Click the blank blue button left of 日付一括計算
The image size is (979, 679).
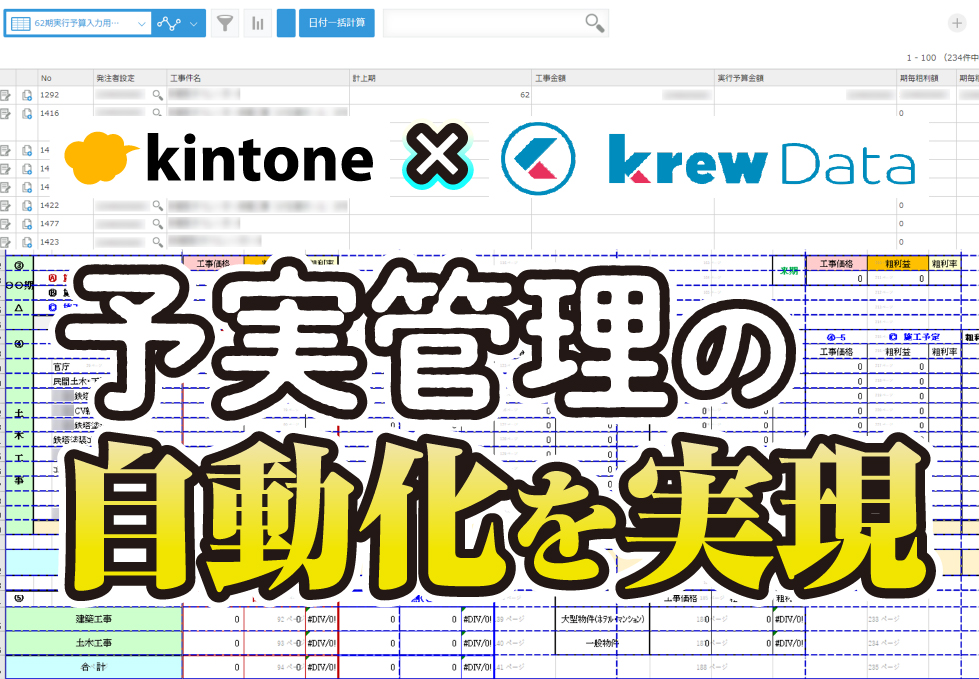(x=286, y=24)
